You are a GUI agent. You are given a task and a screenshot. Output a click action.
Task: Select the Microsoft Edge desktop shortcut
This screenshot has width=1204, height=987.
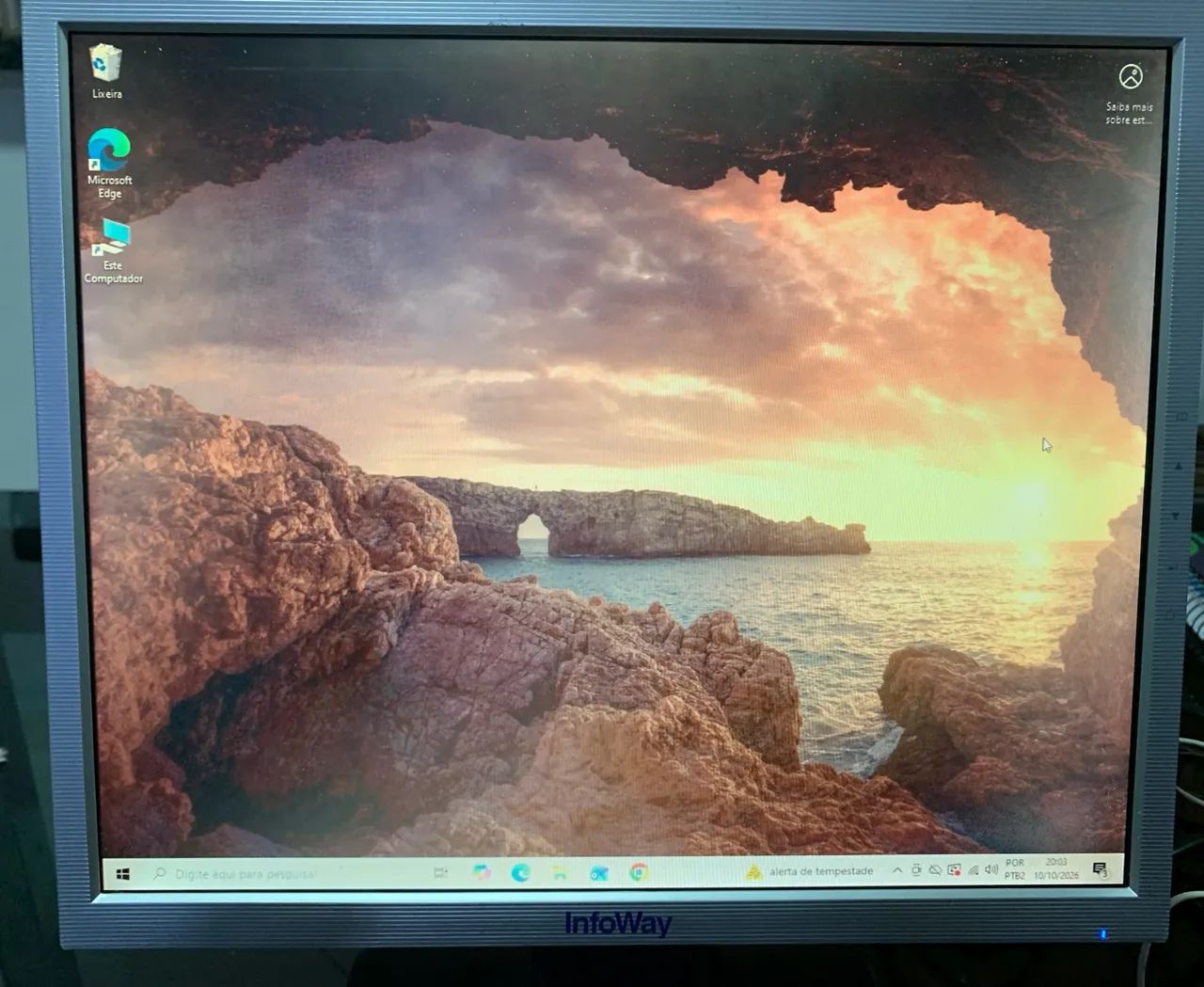109,164
